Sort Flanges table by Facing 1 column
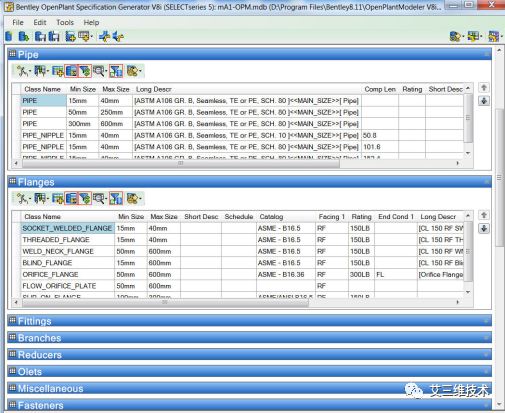The width and height of the screenshot is (505, 413). click(332, 217)
